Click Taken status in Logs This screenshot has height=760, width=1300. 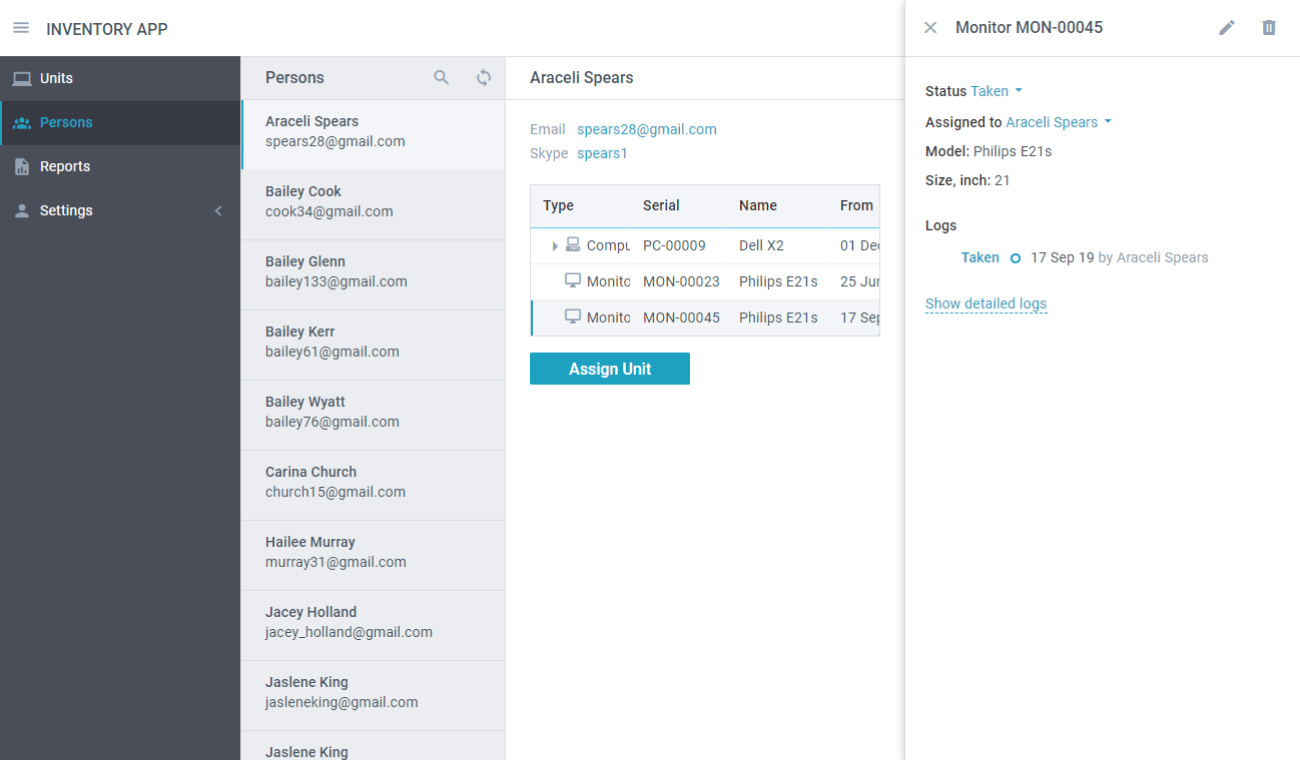pyautogui.click(x=980, y=258)
